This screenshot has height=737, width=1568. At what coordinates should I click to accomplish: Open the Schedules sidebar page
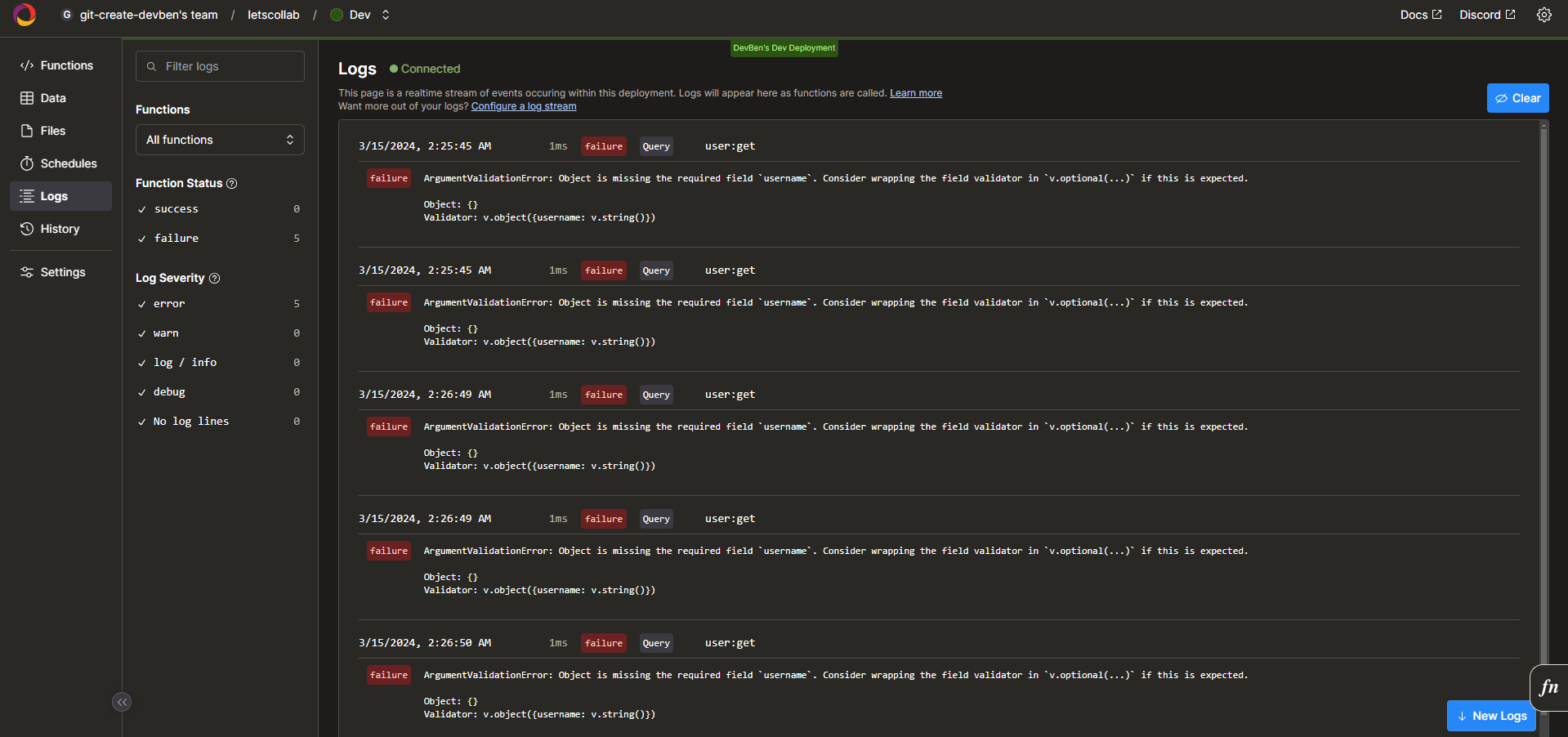pyautogui.click(x=60, y=163)
